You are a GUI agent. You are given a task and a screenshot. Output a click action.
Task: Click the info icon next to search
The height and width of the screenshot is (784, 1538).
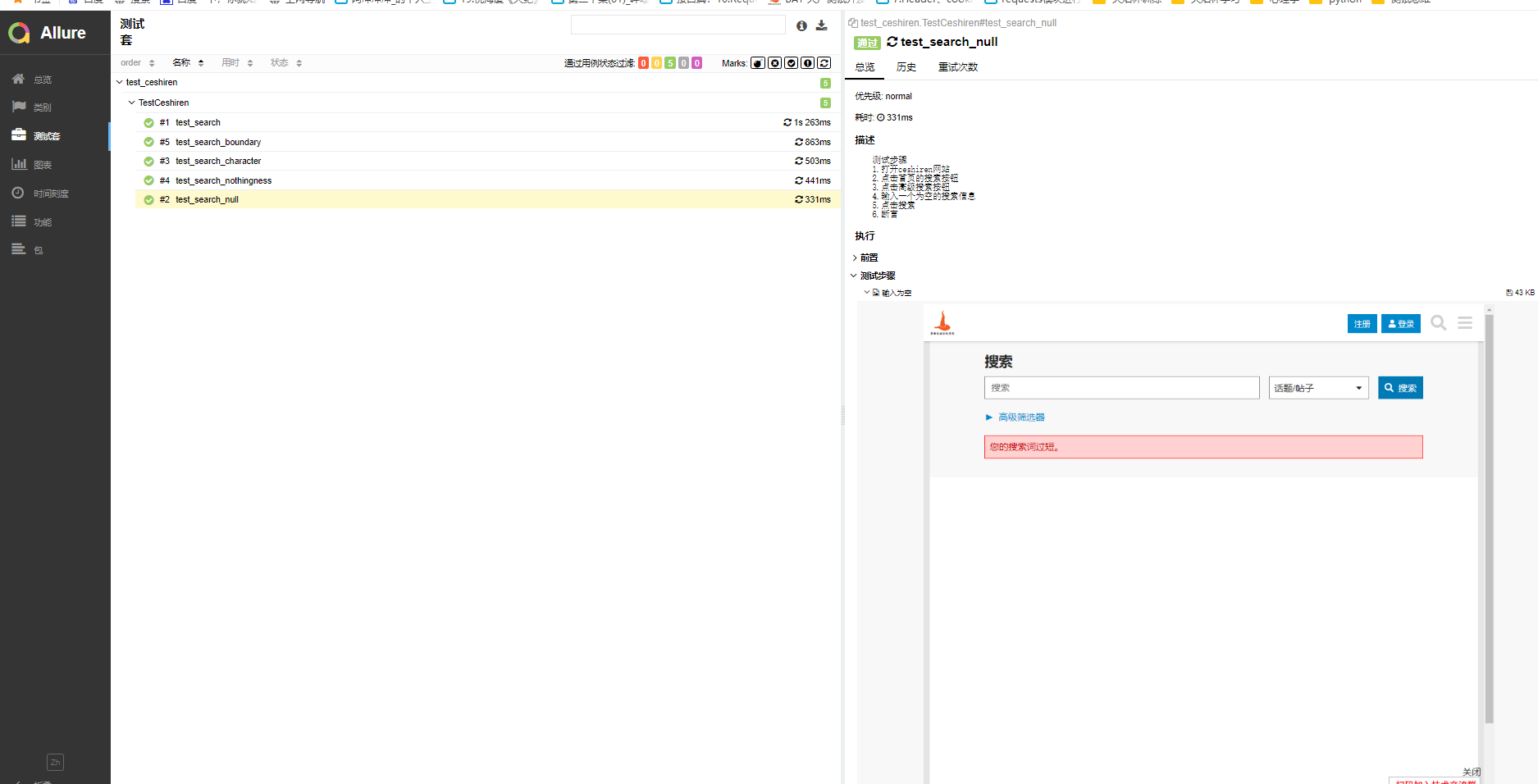(801, 26)
